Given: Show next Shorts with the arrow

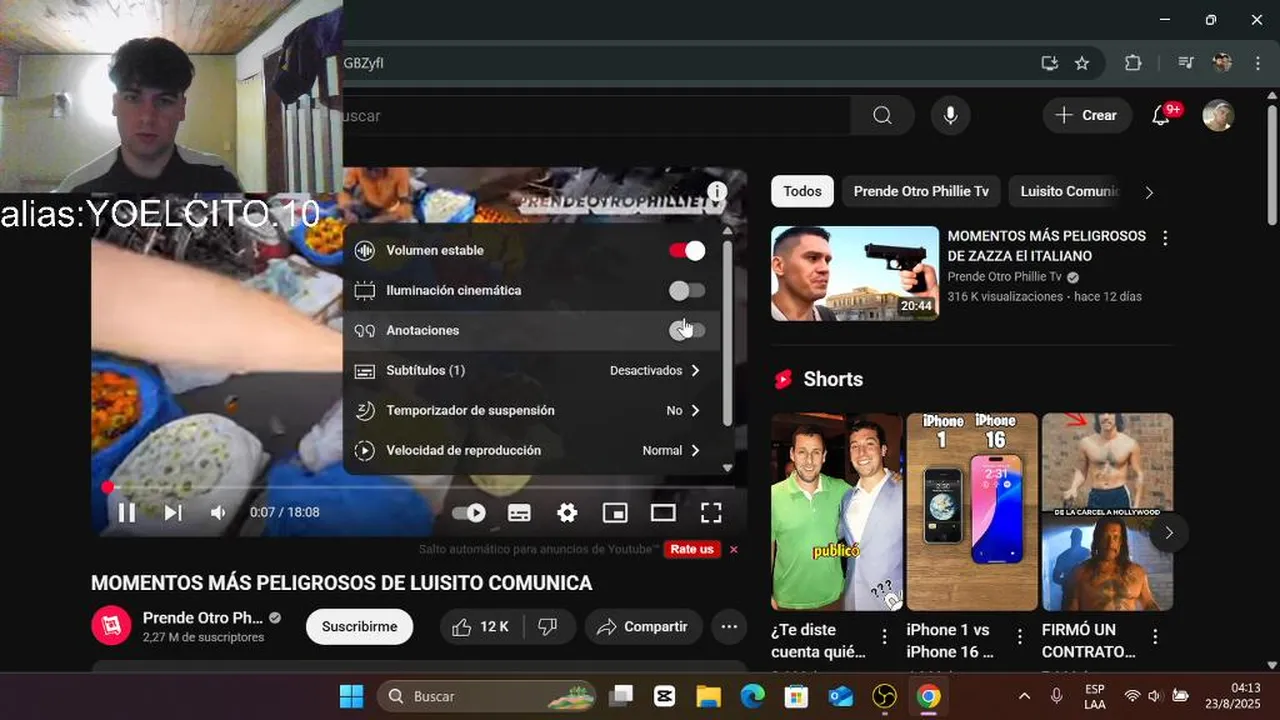Looking at the screenshot, I should [1168, 533].
